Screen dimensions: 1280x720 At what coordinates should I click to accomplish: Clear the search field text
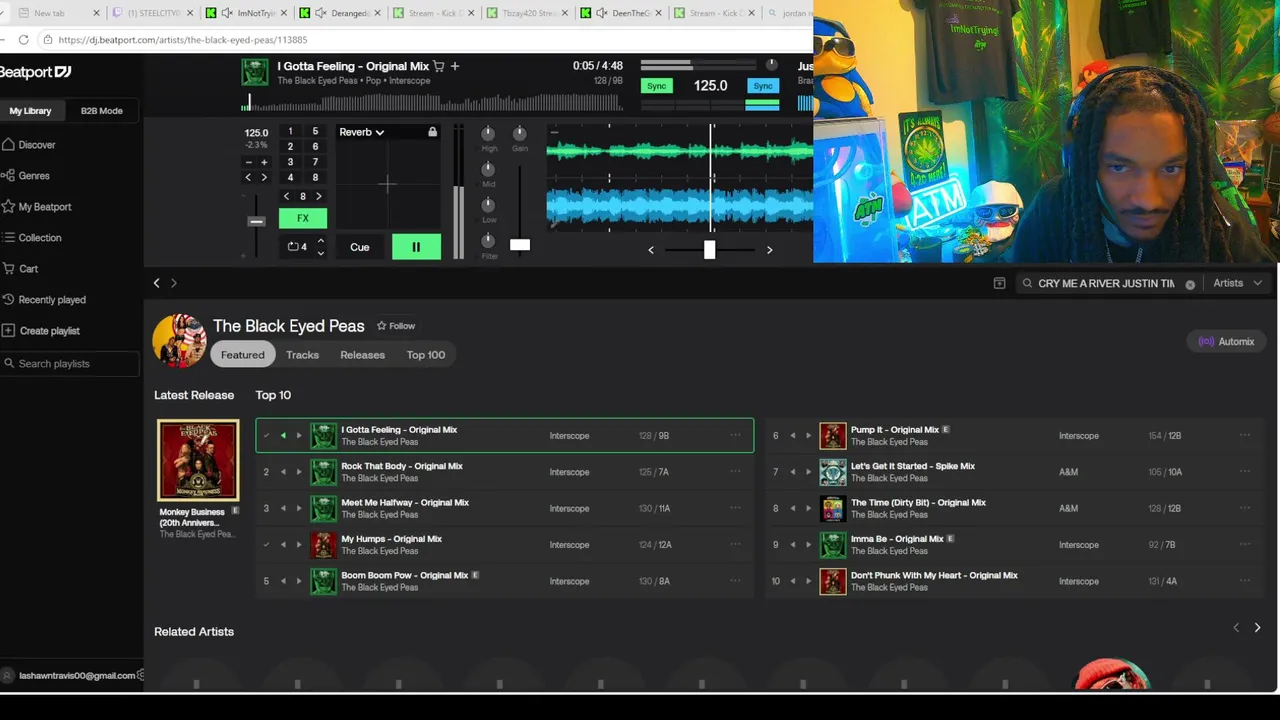pyautogui.click(x=1190, y=284)
